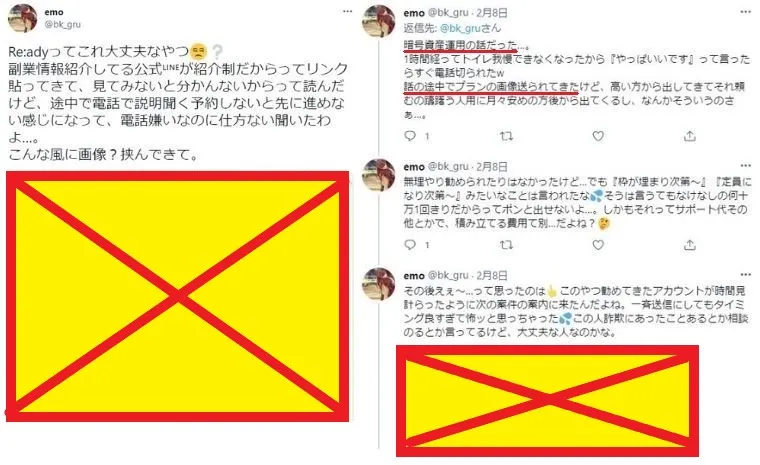Open crossed-out yellow image in last reply

547,401
